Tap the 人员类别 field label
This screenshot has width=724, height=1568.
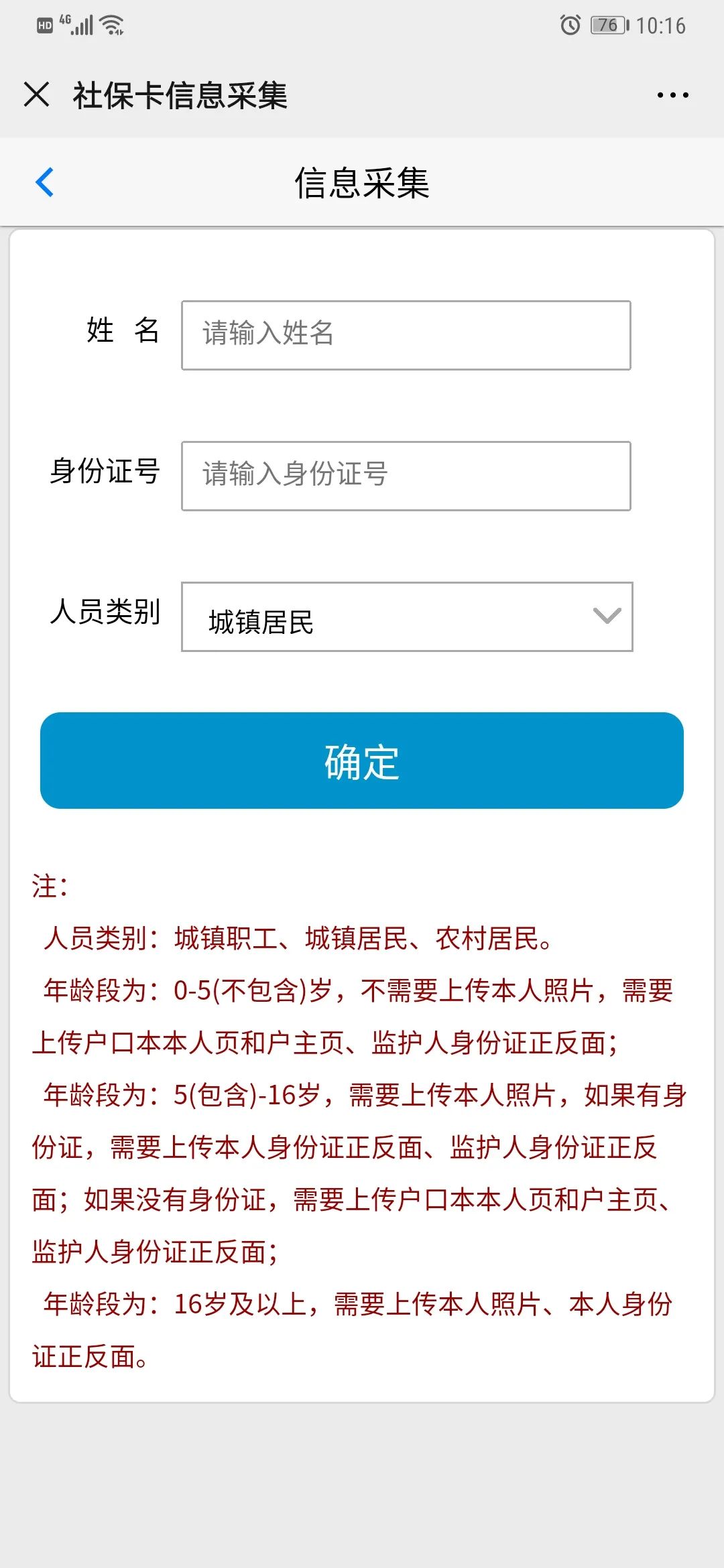tap(105, 612)
